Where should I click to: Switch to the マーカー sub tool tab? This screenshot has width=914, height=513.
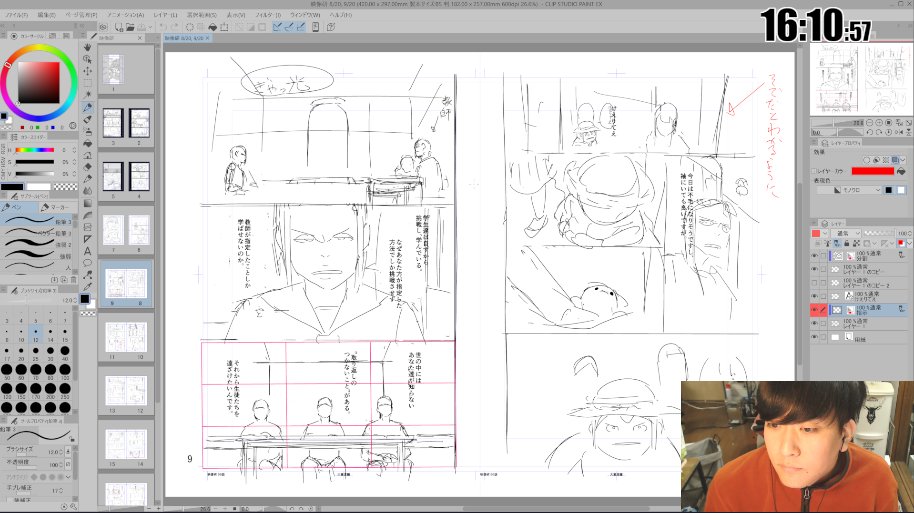coord(57,207)
